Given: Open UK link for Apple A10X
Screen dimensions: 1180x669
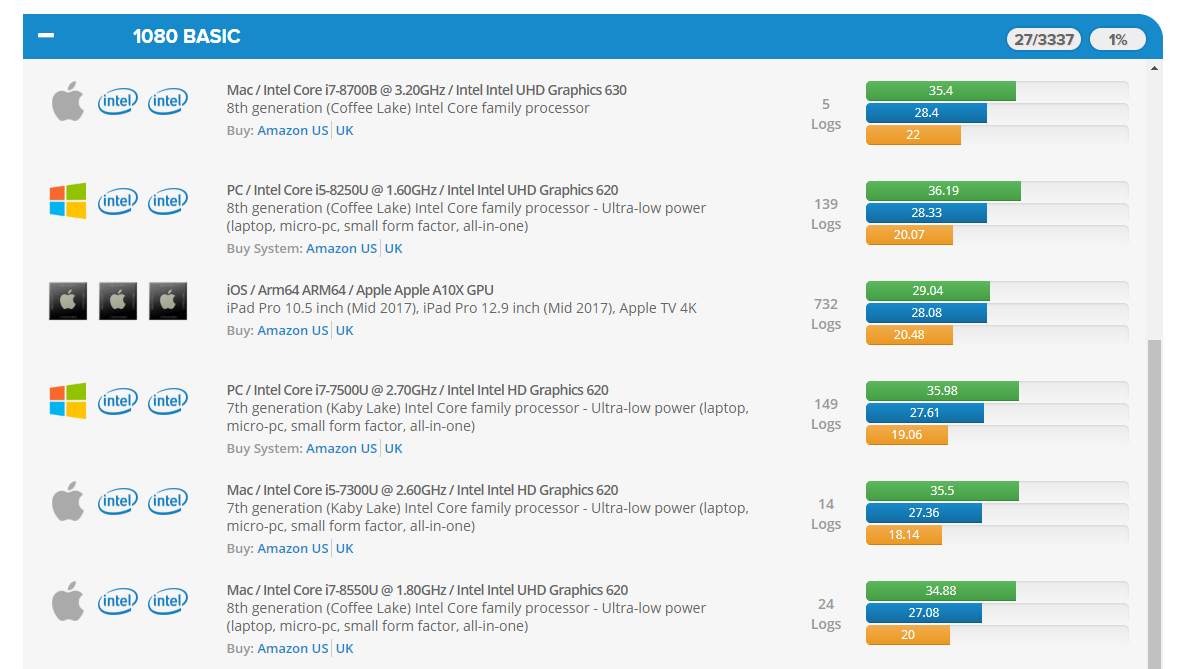Looking at the screenshot, I should point(345,330).
